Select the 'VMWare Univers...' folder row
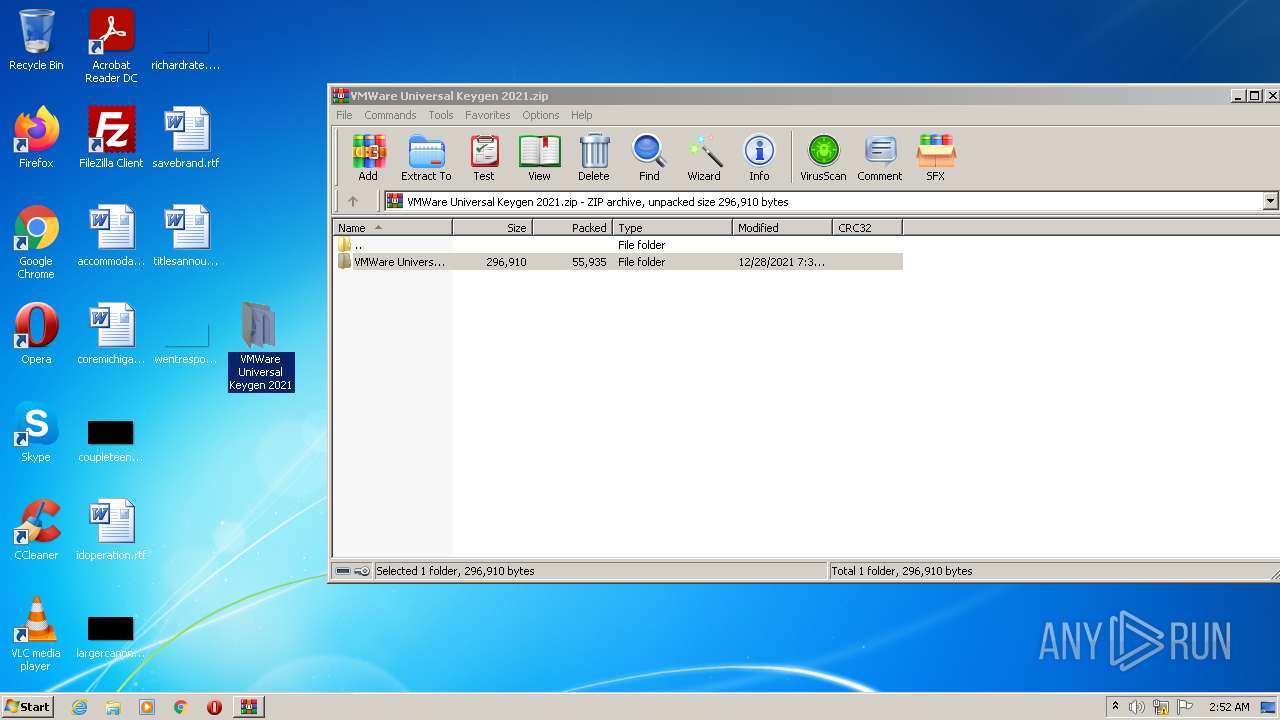This screenshot has width=1280, height=720. 618,262
